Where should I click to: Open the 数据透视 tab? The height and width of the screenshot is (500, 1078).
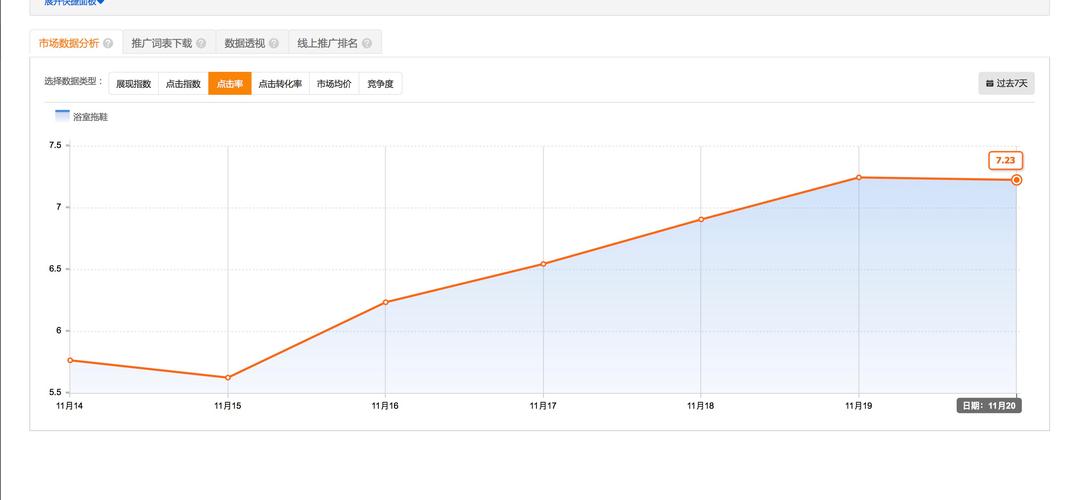pos(244,44)
